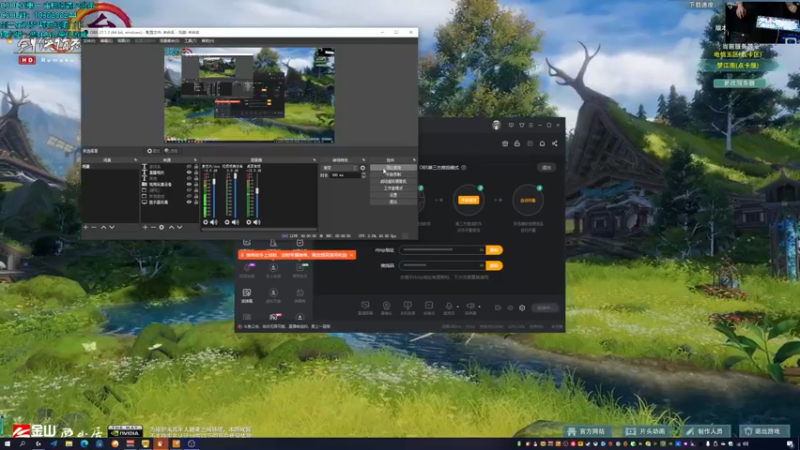
Task: Open second menu in OBS menu bar
Action: (x=106, y=41)
